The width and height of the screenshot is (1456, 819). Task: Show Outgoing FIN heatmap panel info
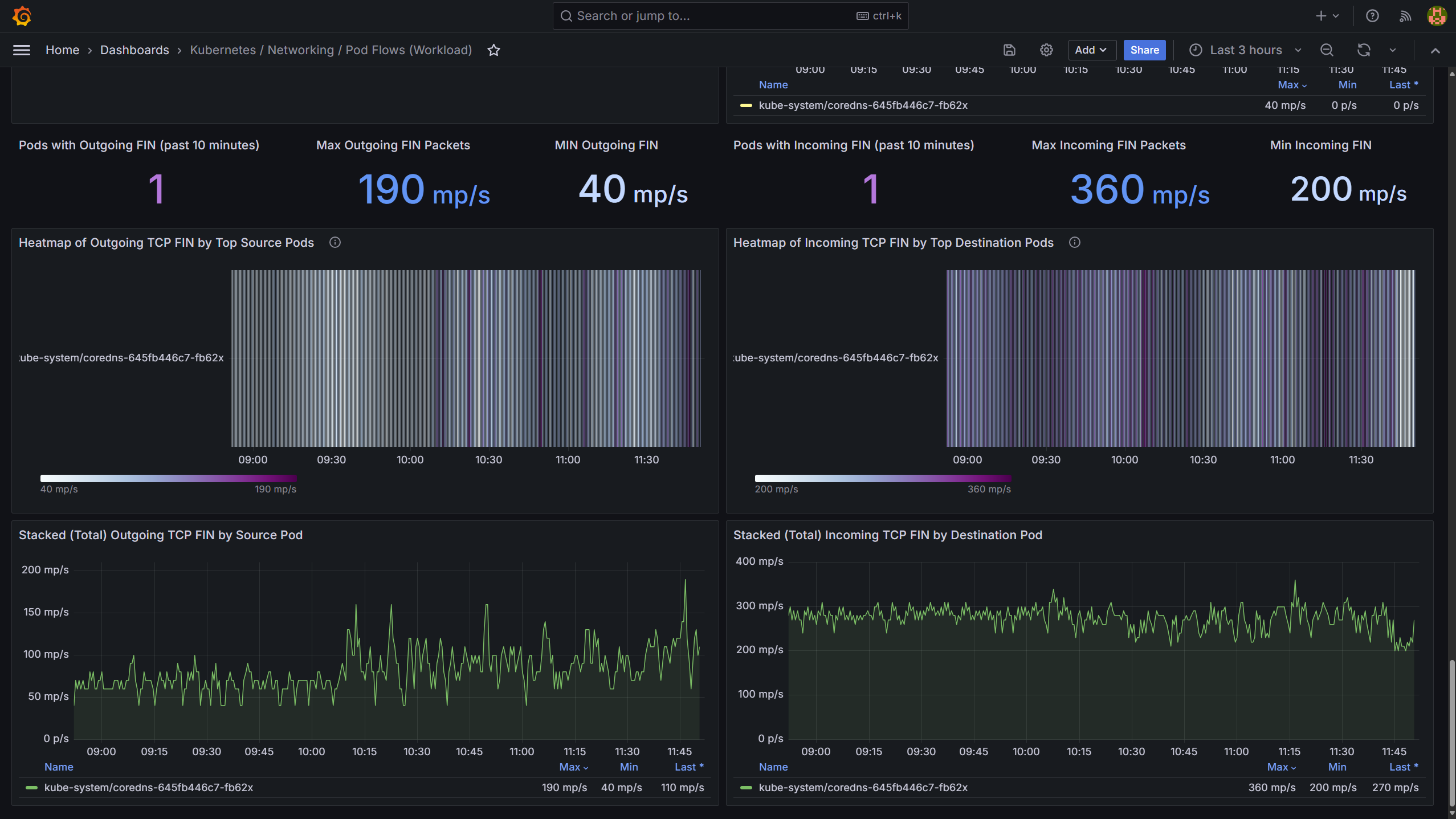[335, 242]
